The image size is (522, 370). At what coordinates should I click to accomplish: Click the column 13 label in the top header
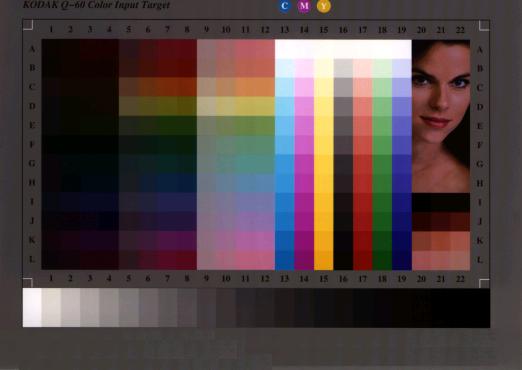point(284,30)
